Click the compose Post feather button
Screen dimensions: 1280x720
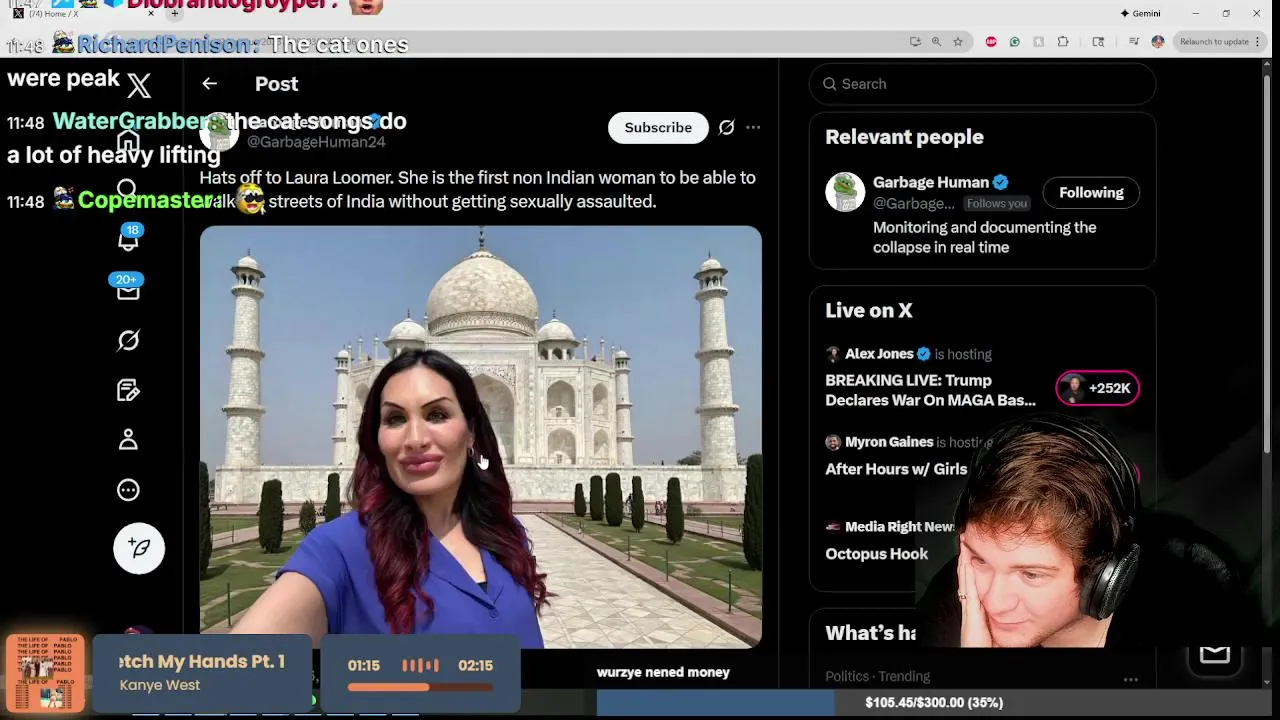click(139, 548)
